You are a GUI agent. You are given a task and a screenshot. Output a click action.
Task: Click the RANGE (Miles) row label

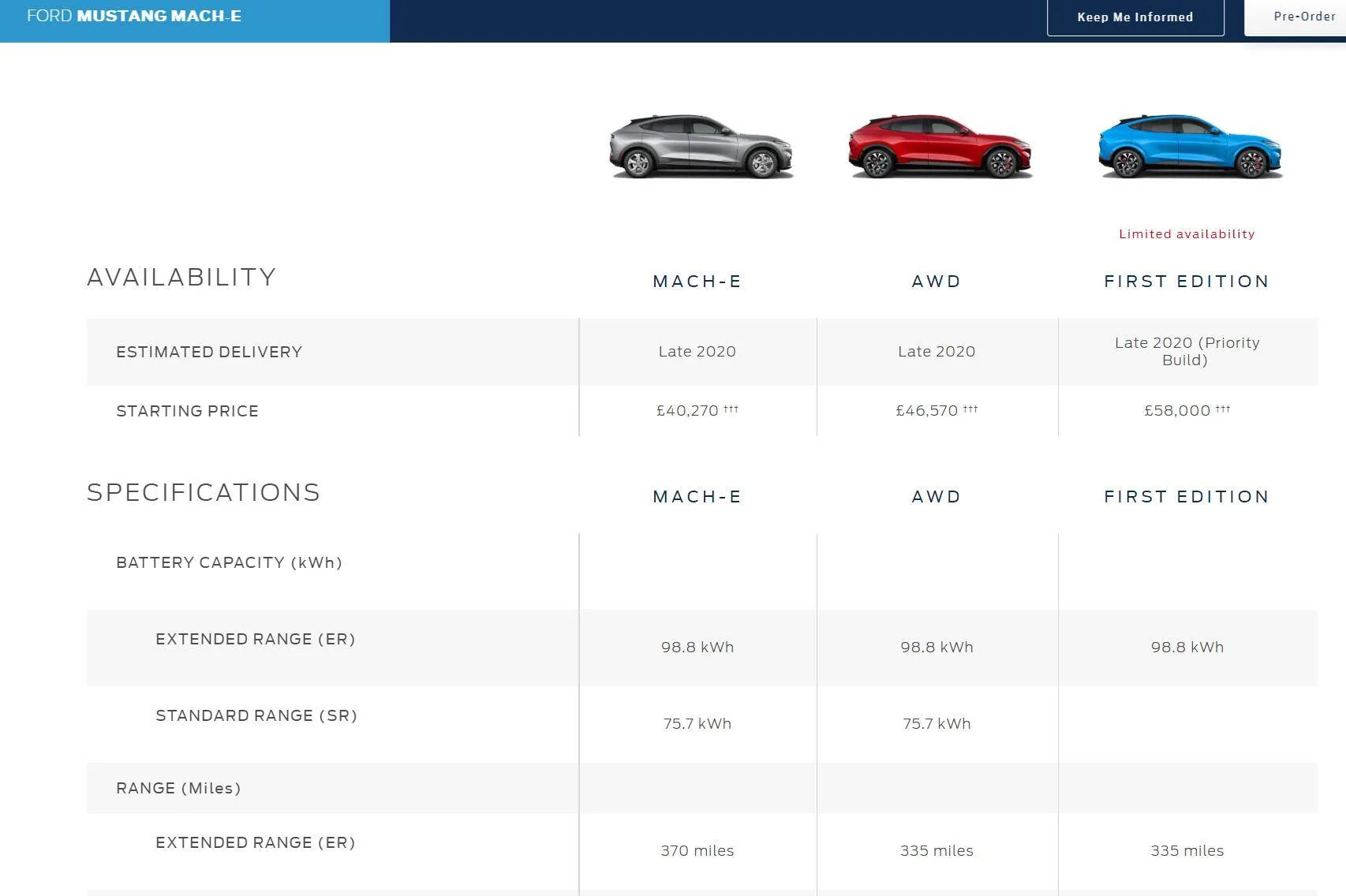click(178, 789)
